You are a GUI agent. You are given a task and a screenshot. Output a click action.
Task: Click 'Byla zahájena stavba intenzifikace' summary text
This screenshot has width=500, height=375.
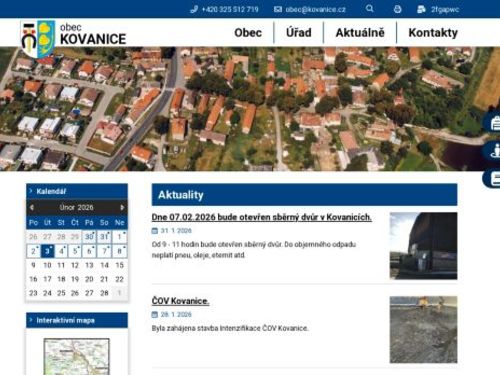pos(230,328)
